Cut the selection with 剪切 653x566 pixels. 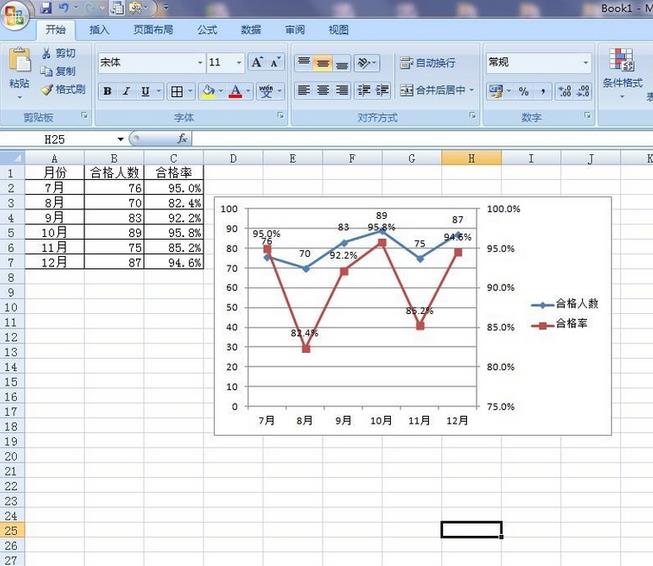click(59, 53)
